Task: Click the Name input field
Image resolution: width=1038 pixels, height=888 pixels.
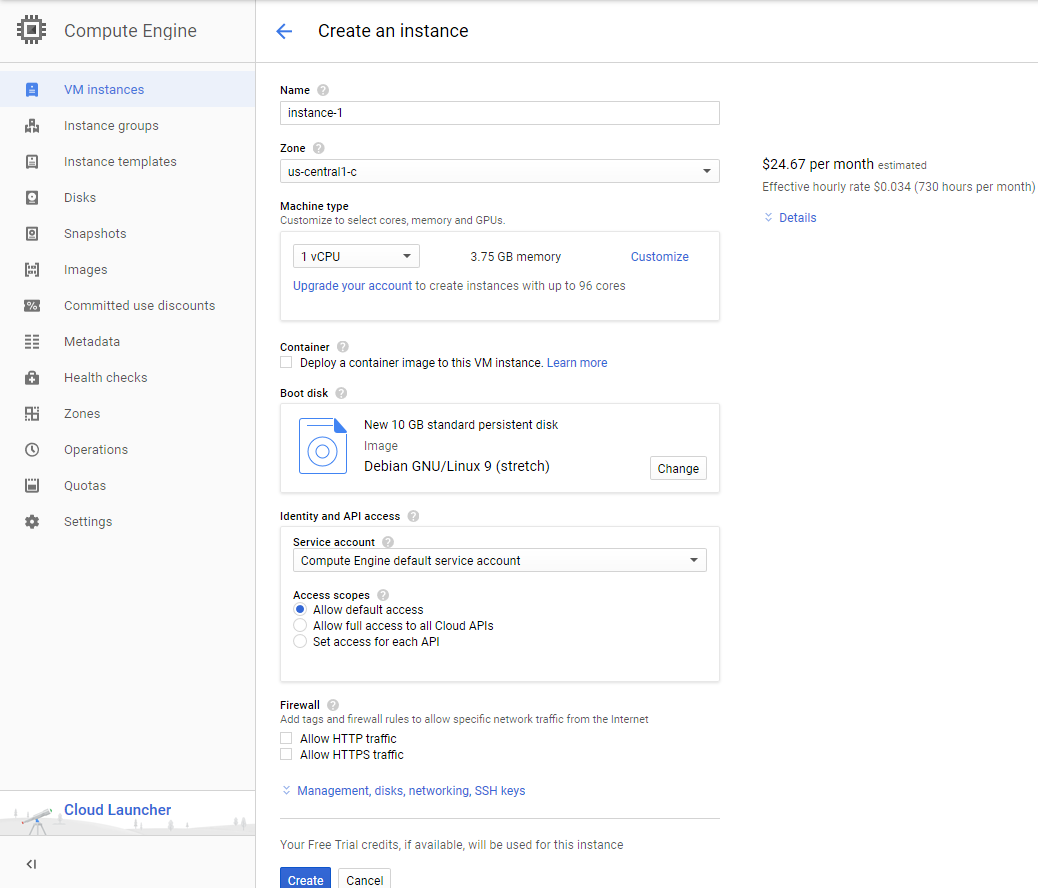Action: pos(500,113)
